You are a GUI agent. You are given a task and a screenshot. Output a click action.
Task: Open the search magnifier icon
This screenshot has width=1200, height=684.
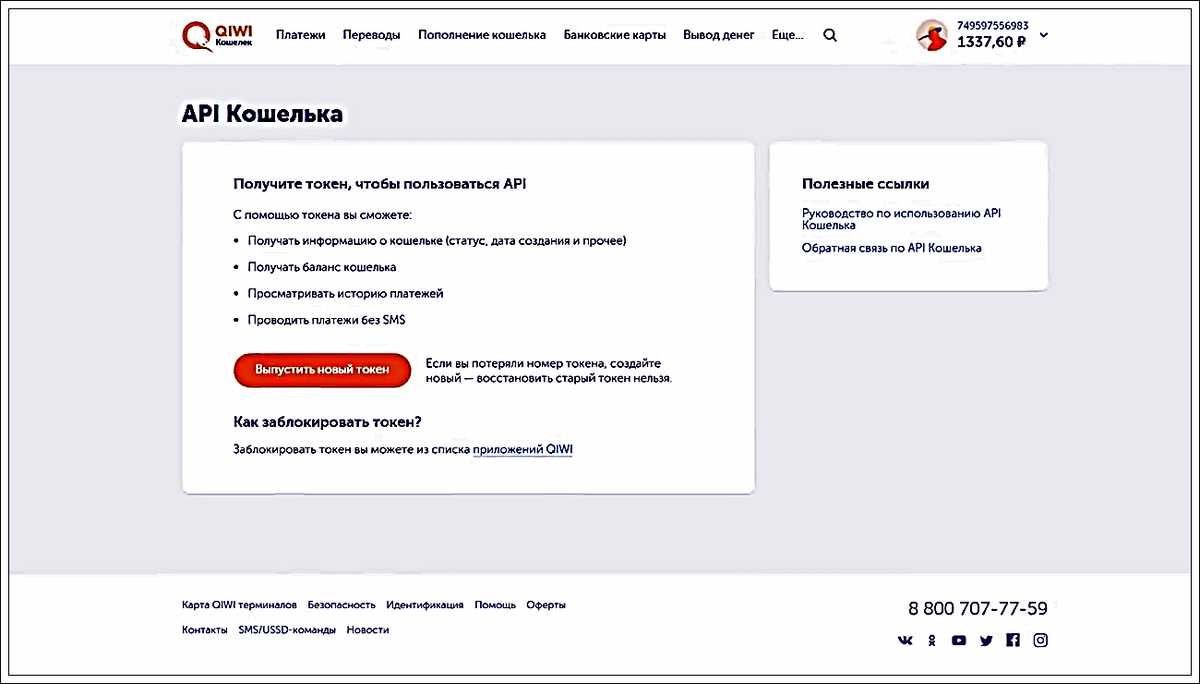tap(830, 35)
